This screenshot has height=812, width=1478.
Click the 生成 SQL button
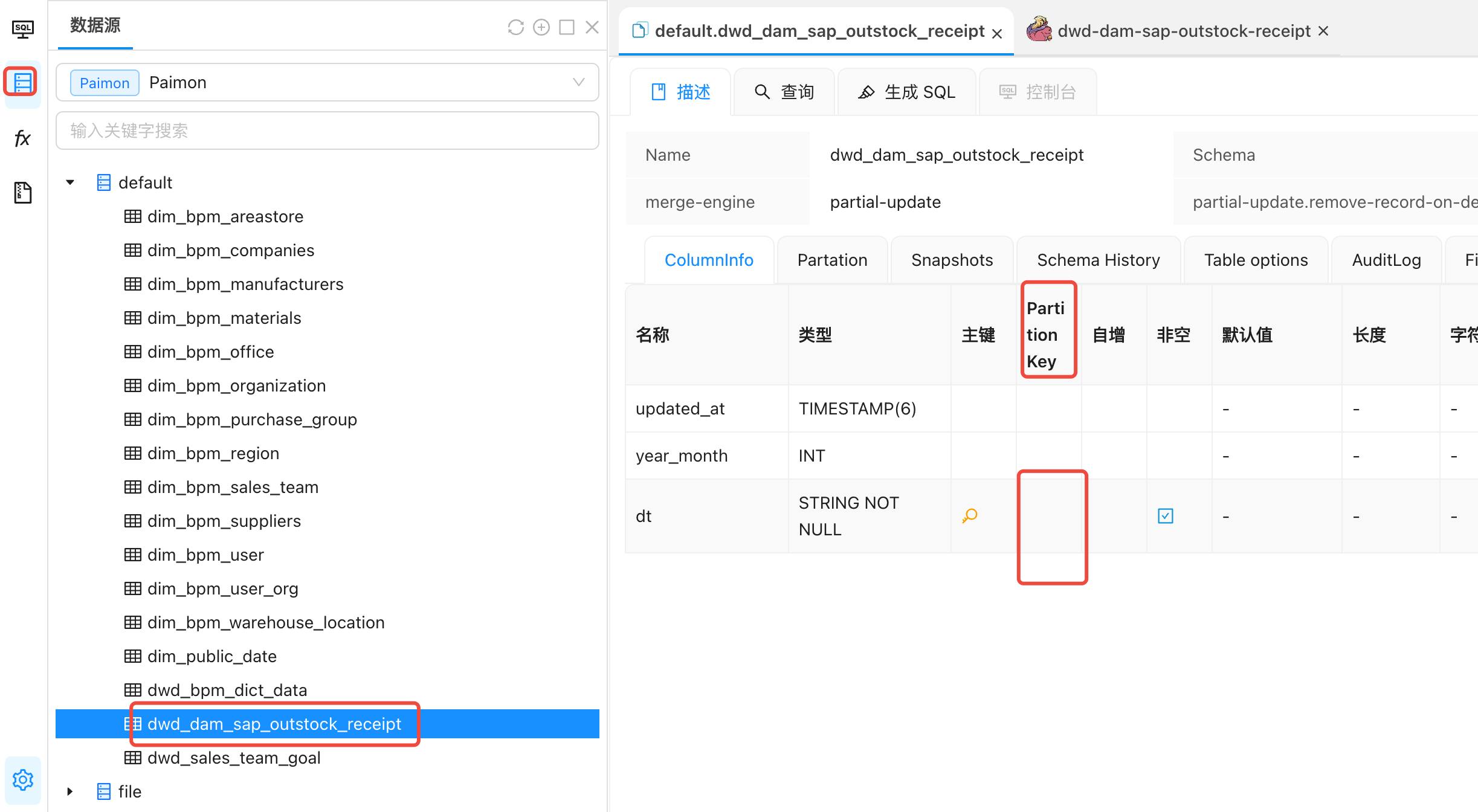(907, 92)
